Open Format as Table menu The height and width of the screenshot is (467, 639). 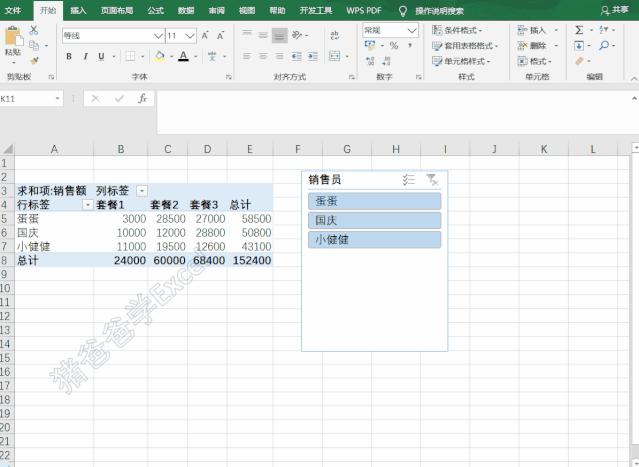click(465, 46)
